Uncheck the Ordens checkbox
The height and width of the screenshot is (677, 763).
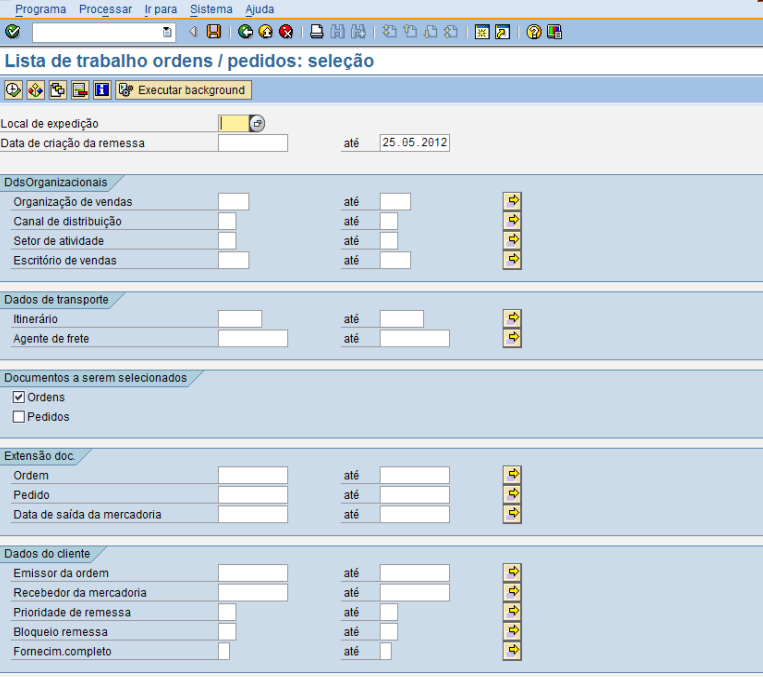click(19, 398)
